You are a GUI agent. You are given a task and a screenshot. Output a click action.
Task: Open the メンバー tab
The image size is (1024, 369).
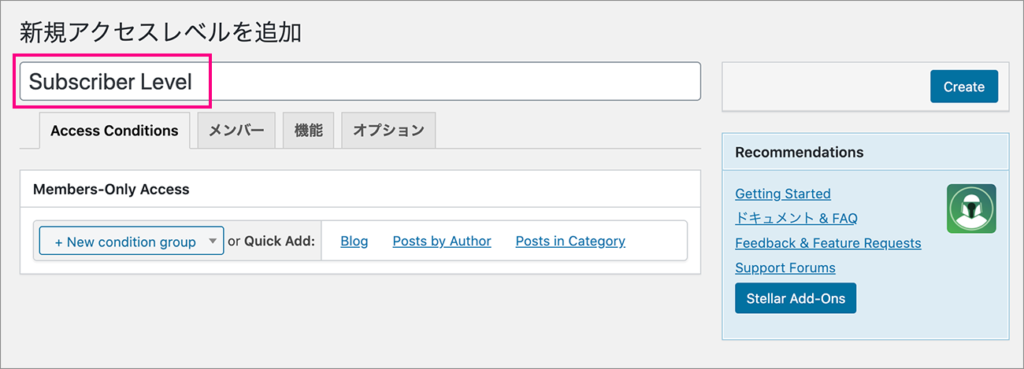point(236,131)
